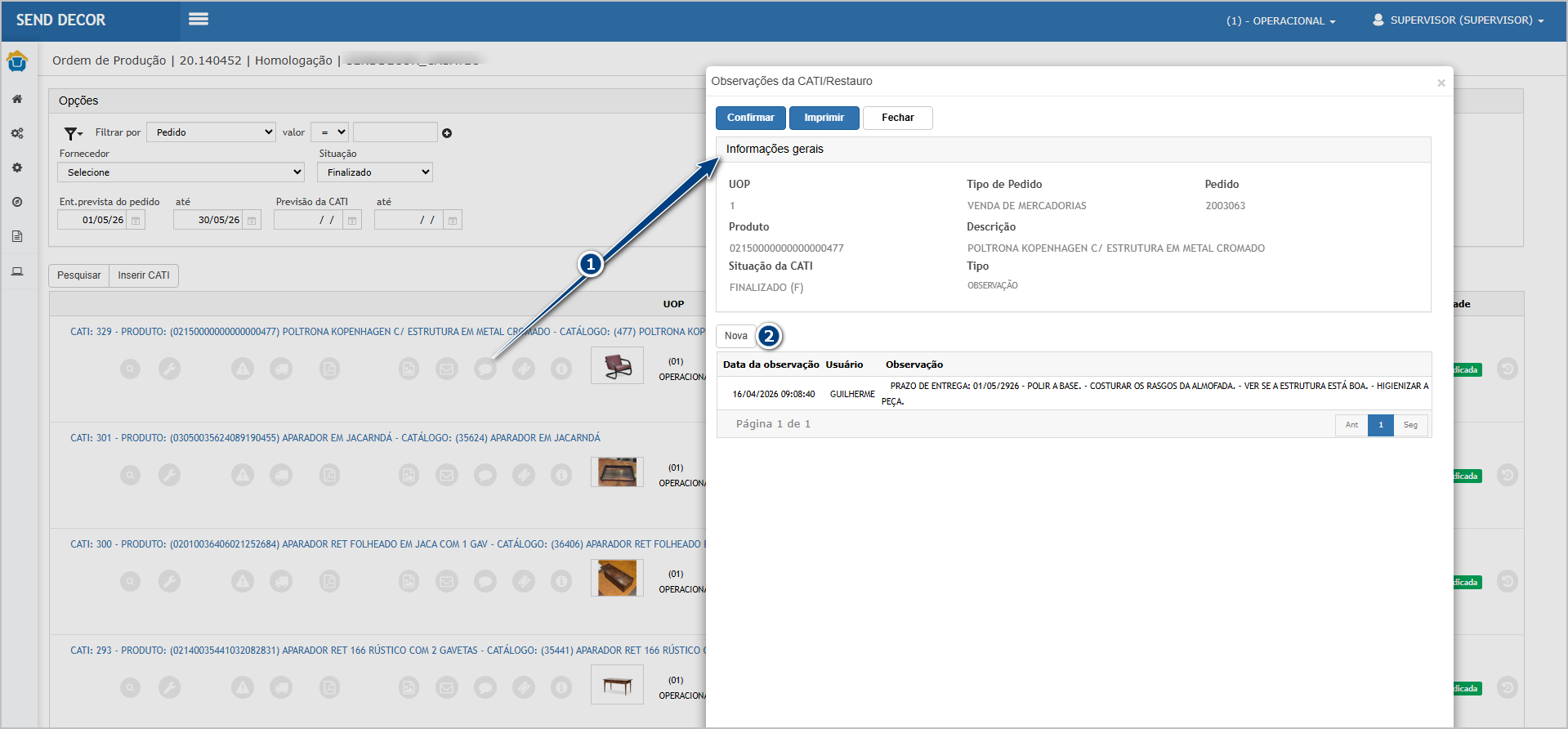Open the compass icon in the sidebar
This screenshot has width=1568, height=729.
click(17, 202)
